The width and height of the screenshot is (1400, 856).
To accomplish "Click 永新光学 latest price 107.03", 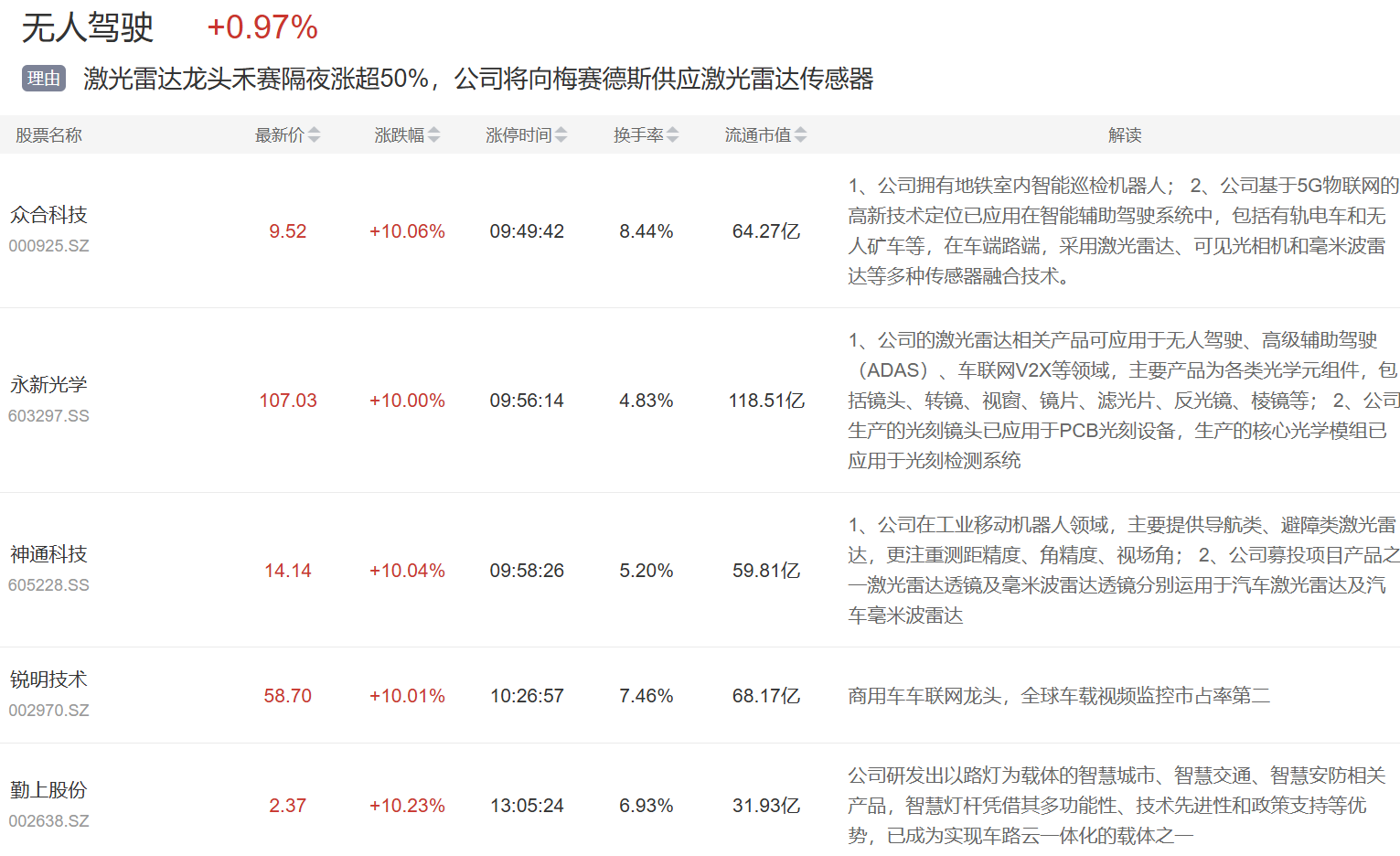I will (287, 401).
